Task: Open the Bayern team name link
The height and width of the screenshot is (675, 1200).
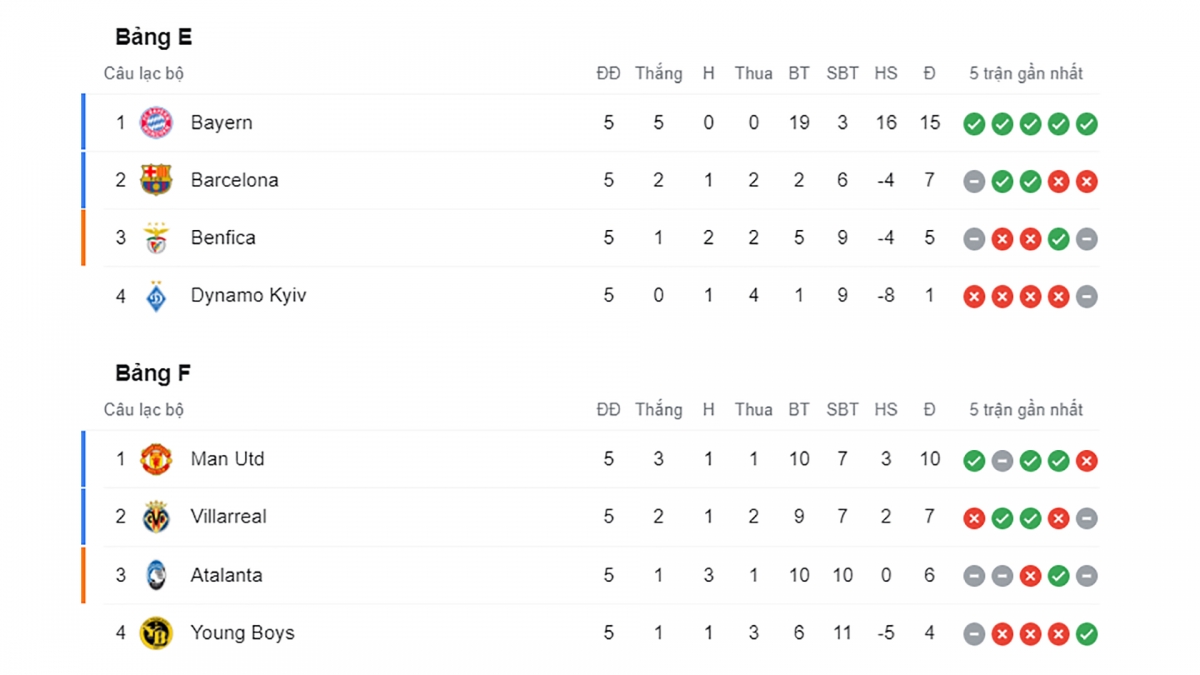Action: pyautogui.click(x=221, y=123)
